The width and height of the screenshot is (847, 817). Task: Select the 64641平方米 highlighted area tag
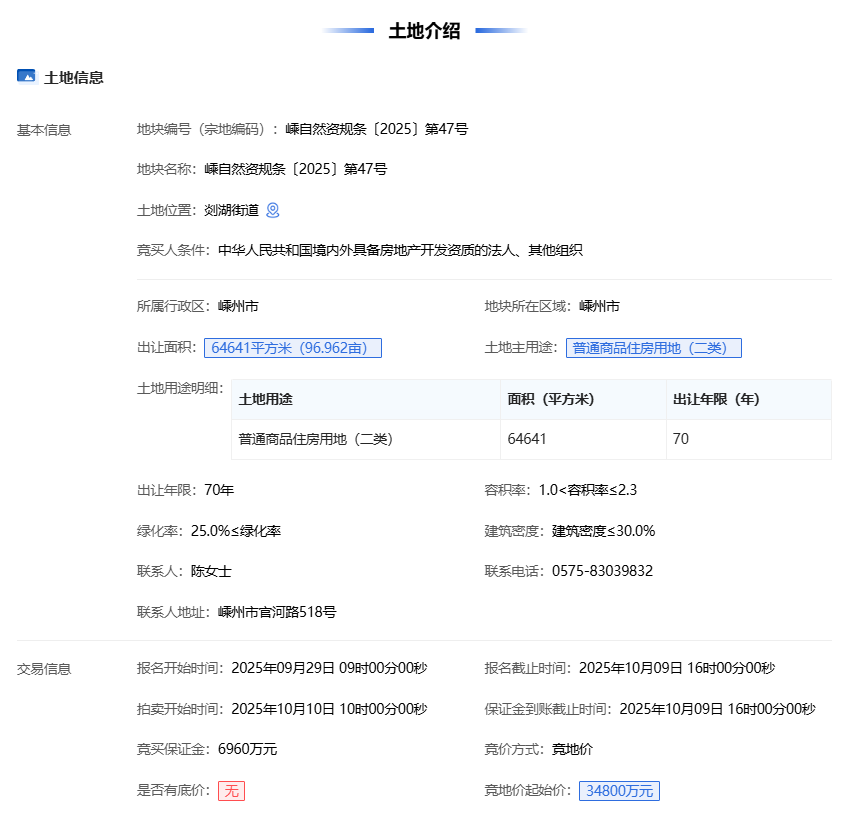[293, 348]
